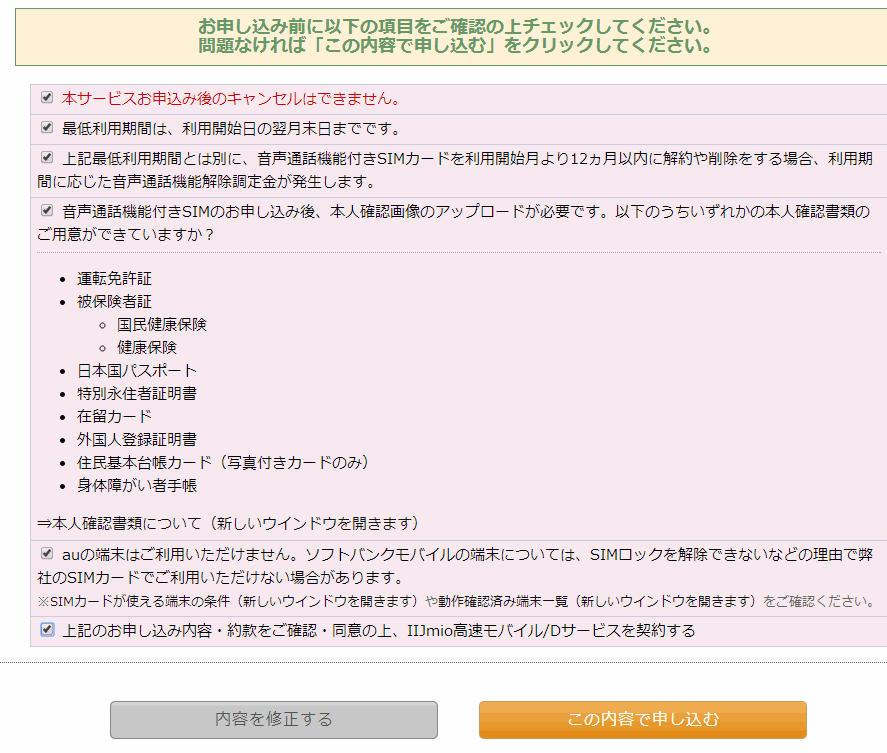Uncheck the no-cancellation (キャンセルはできません) checkbox
The height and width of the screenshot is (753, 887).
pyautogui.click(x=47, y=98)
